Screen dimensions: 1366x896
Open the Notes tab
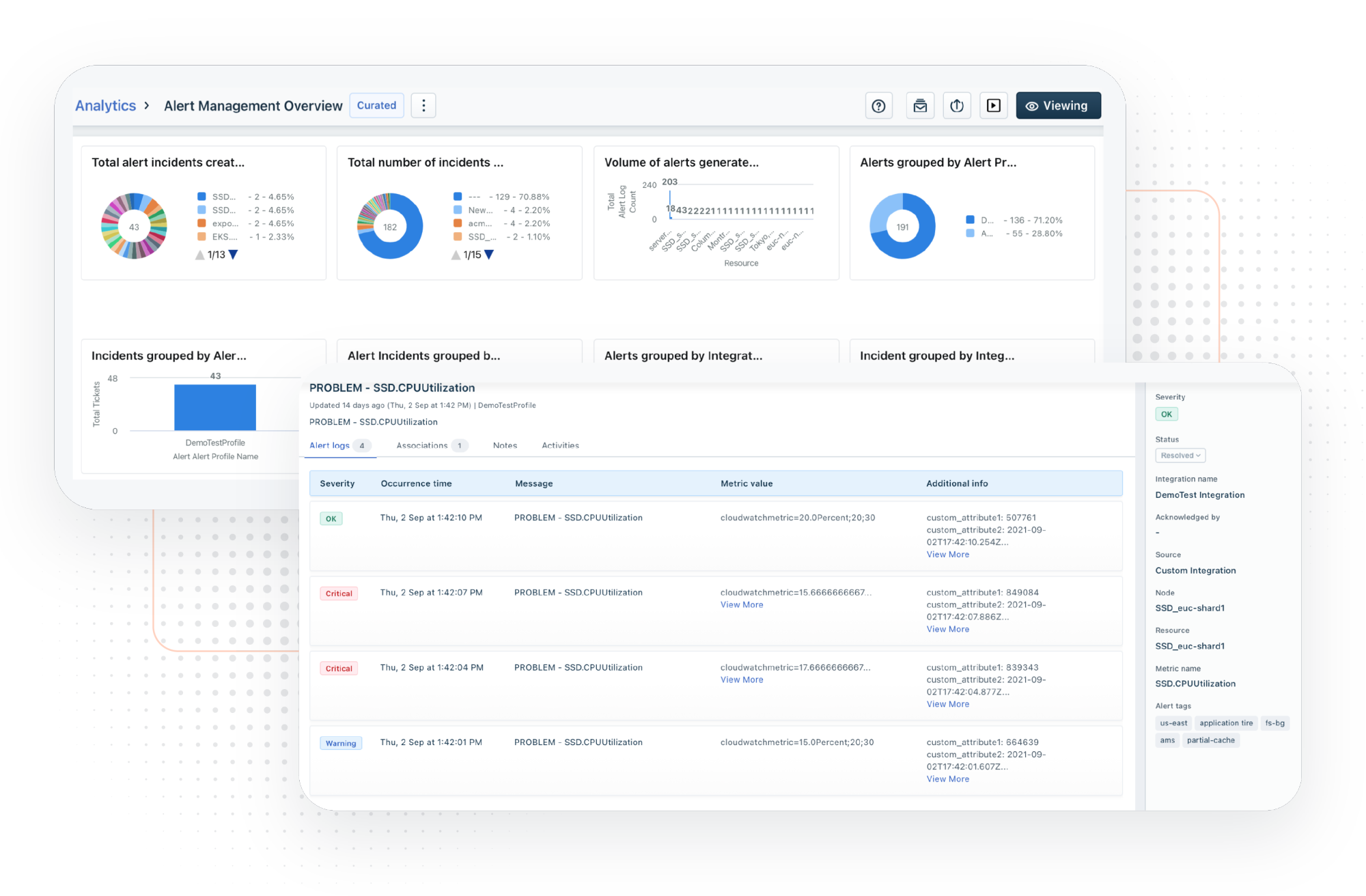pos(505,445)
